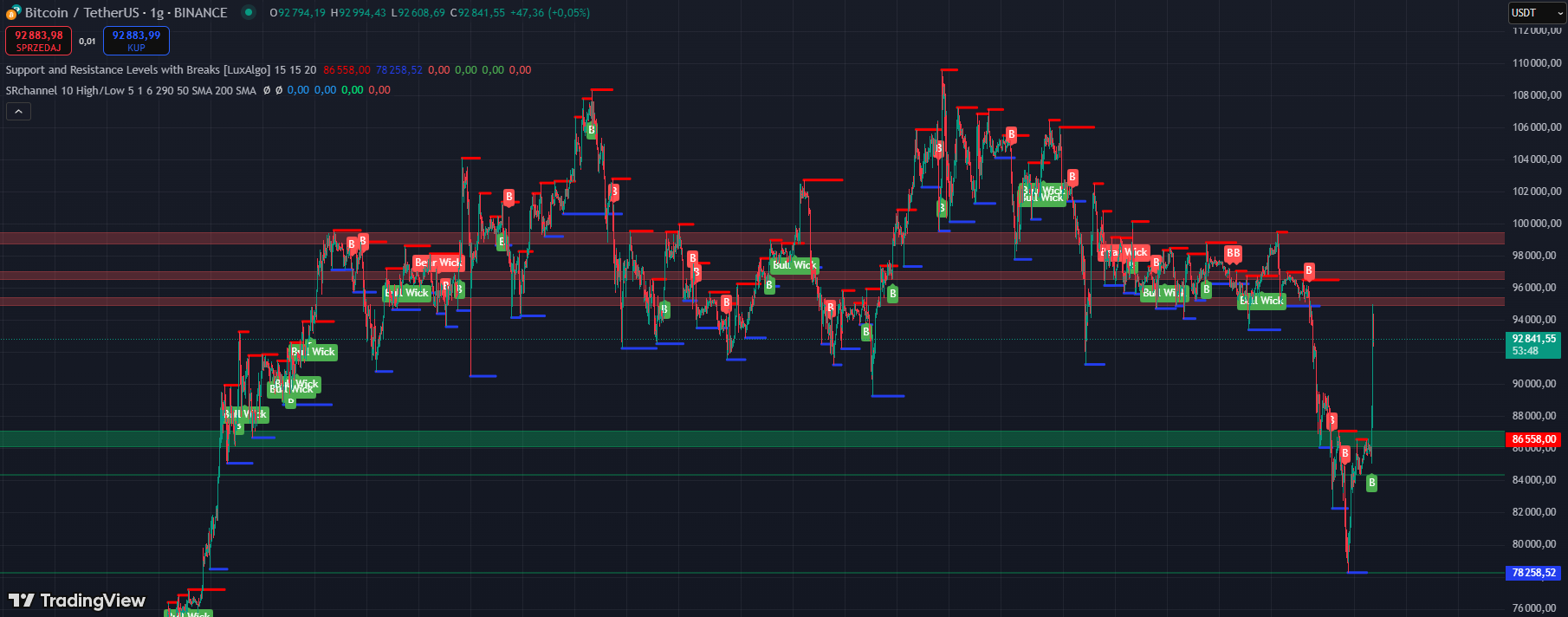The height and width of the screenshot is (617, 1568).
Task: Click the closing price value C92 841,55
Action: 477,13
